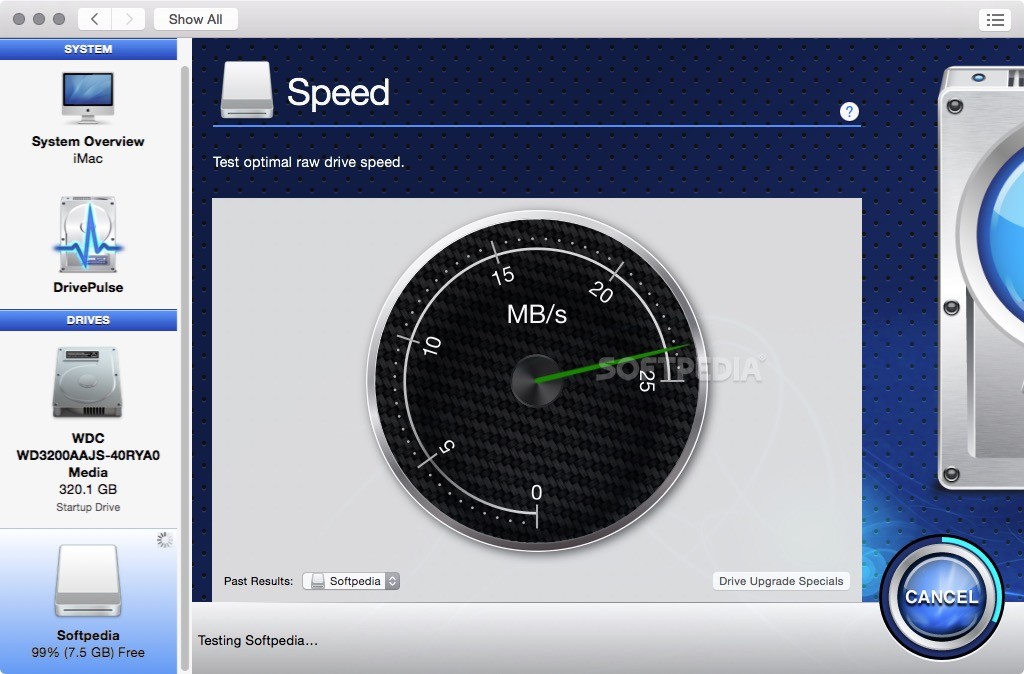Toggle the list view icon in toolbar

[995, 20]
